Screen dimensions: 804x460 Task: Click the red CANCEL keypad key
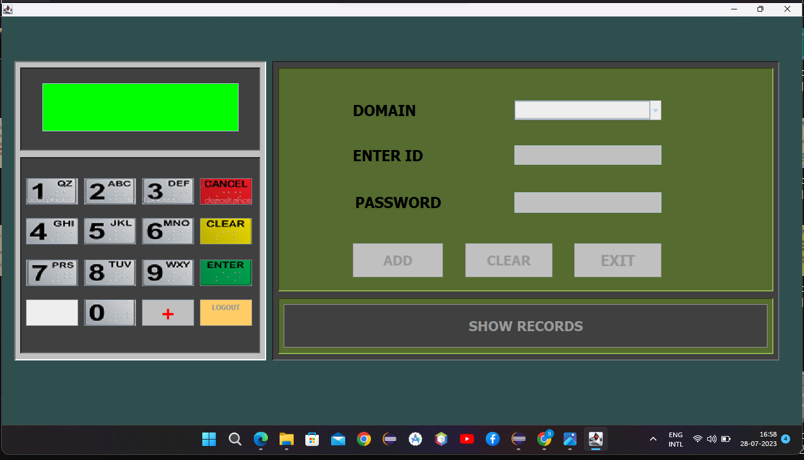click(x=226, y=191)
